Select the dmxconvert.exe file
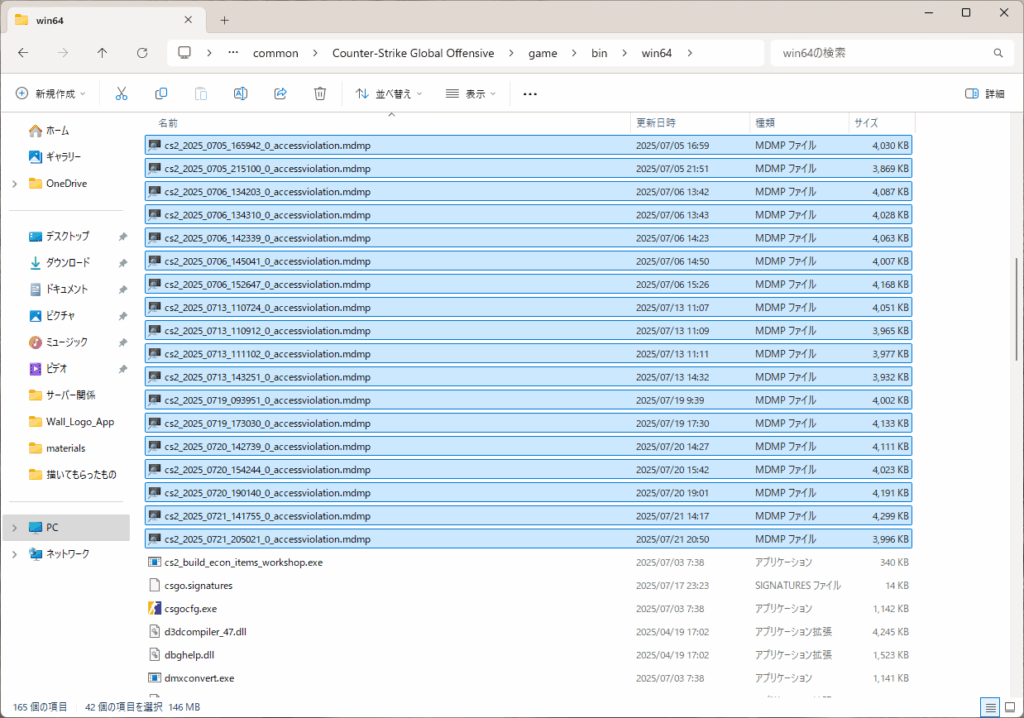The width and height of the screenshot is (1024, 718). click(528, 678)
